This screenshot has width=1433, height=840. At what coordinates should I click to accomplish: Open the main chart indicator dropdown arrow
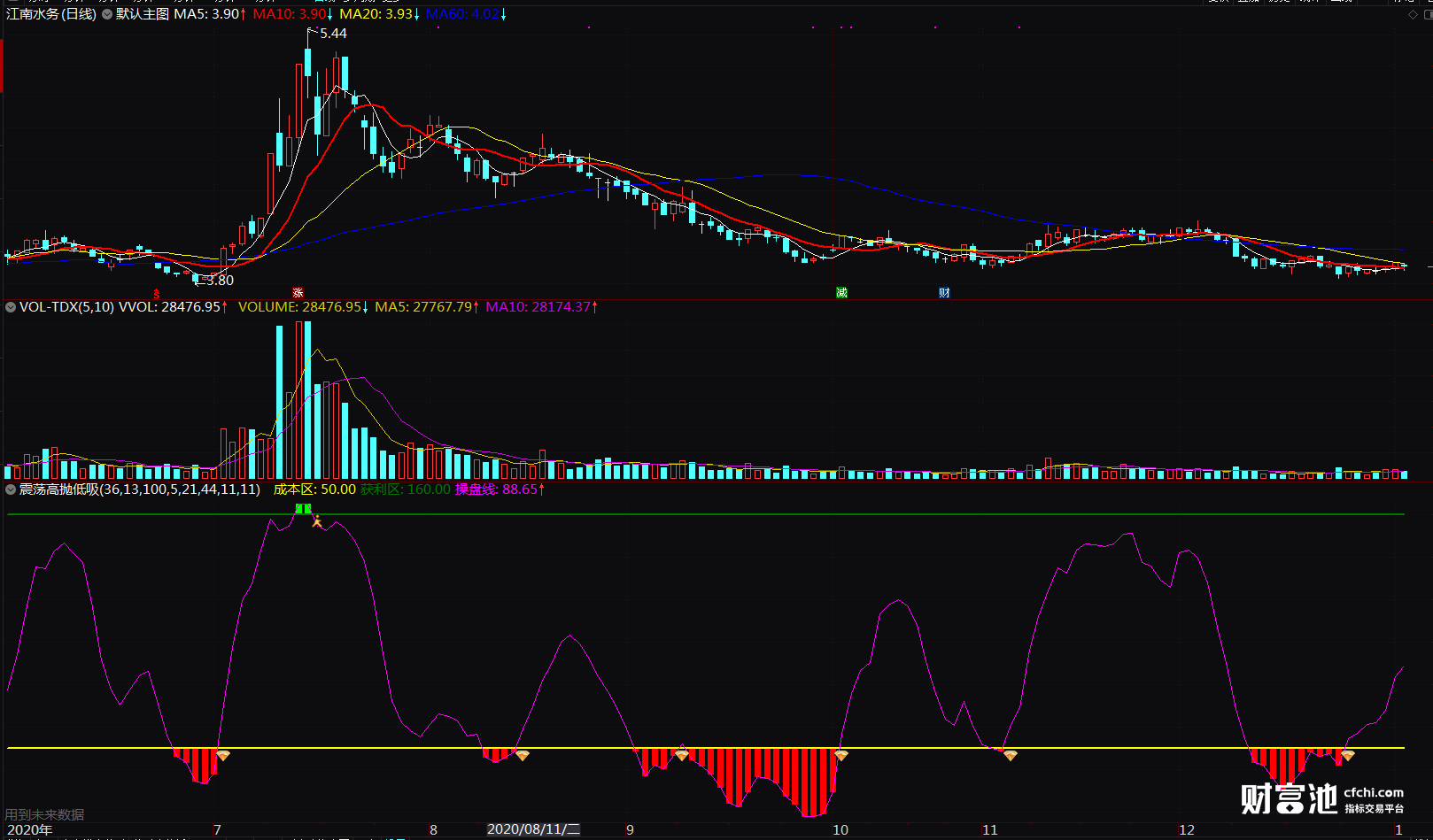(x=107, y=14)
